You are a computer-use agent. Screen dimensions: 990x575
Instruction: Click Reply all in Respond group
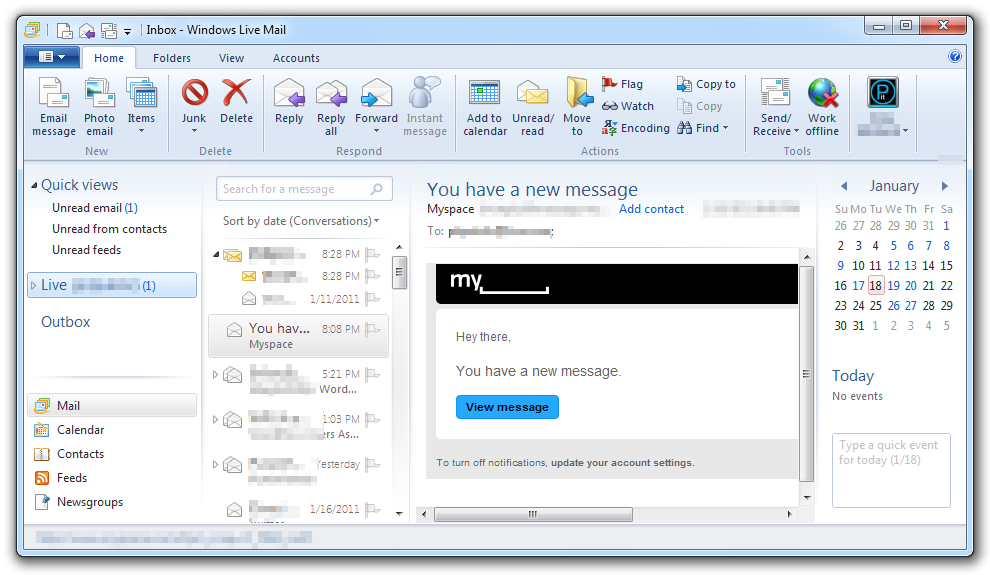pyautogui.click(x=331, y=107)
